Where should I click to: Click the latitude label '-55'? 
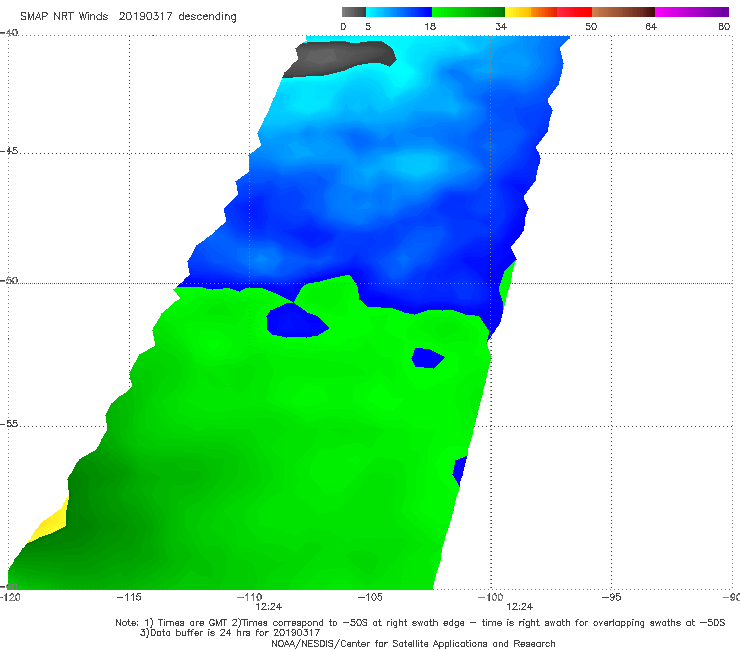click(x=9, y=424)
